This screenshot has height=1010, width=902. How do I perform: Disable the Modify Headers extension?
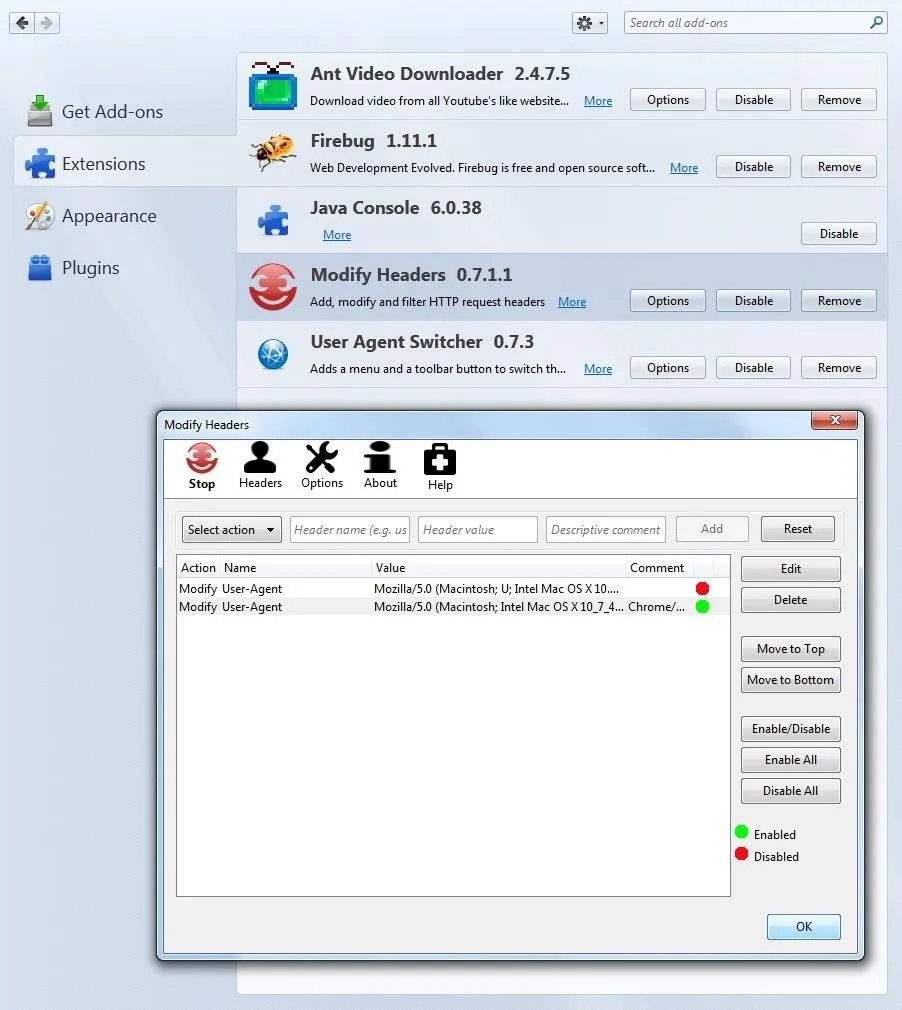coord(753,301)
